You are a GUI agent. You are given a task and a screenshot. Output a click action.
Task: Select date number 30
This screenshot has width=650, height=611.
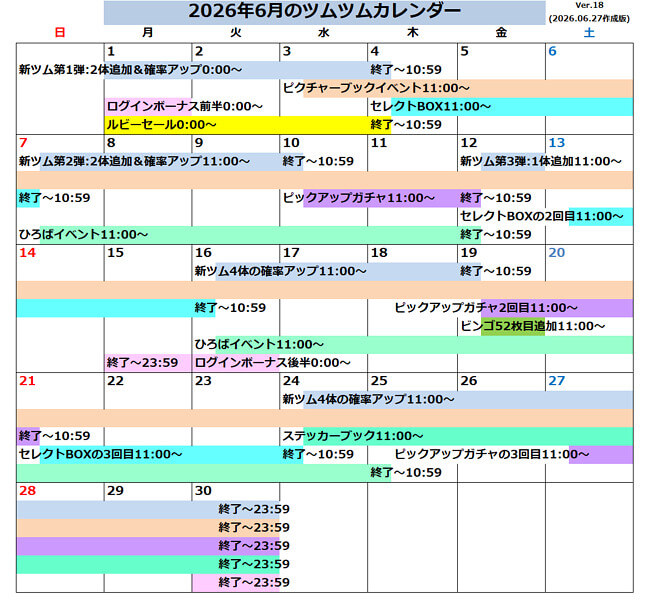click(x=203, y=491)
